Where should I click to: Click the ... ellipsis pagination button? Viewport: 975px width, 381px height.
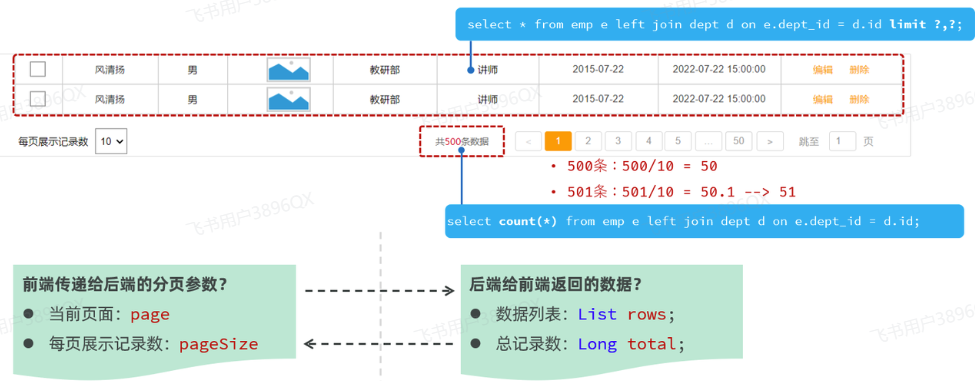708,141
